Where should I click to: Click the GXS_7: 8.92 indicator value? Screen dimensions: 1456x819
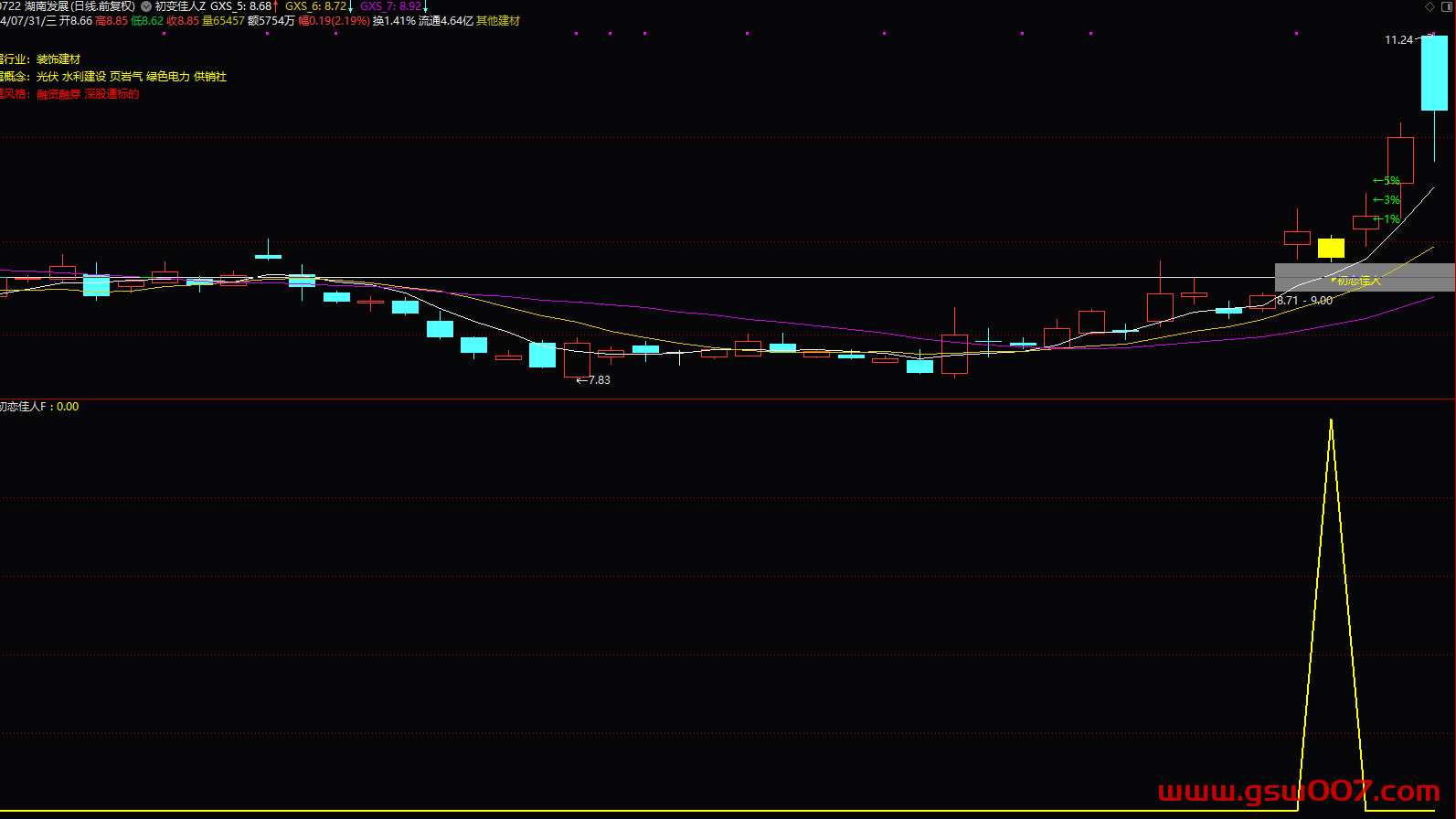(x=391, y=6)
